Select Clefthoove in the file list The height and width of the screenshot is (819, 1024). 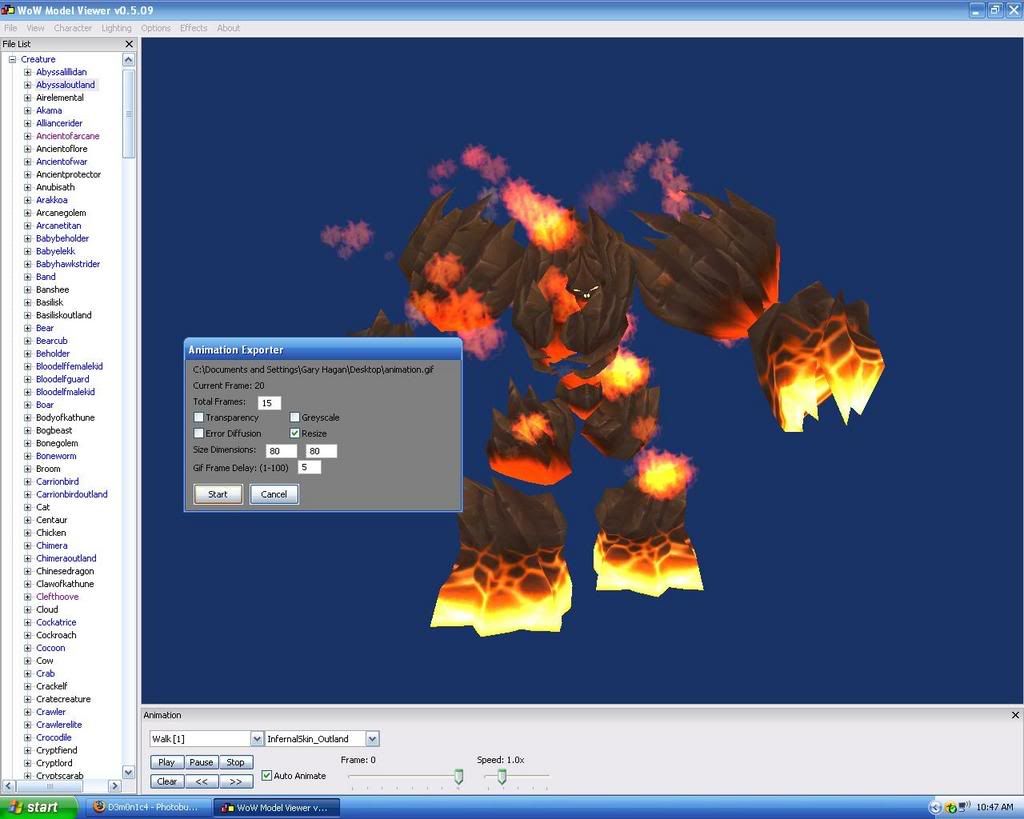tap(57, 597)
